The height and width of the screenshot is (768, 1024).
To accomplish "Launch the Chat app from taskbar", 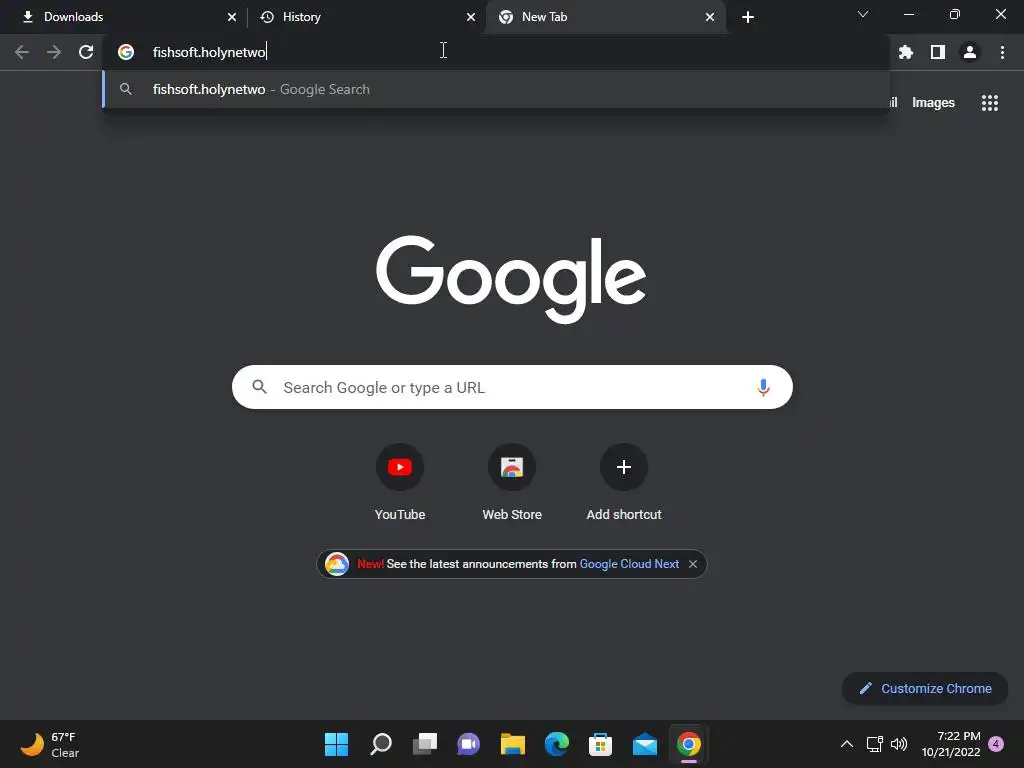I will pos(468,744).
